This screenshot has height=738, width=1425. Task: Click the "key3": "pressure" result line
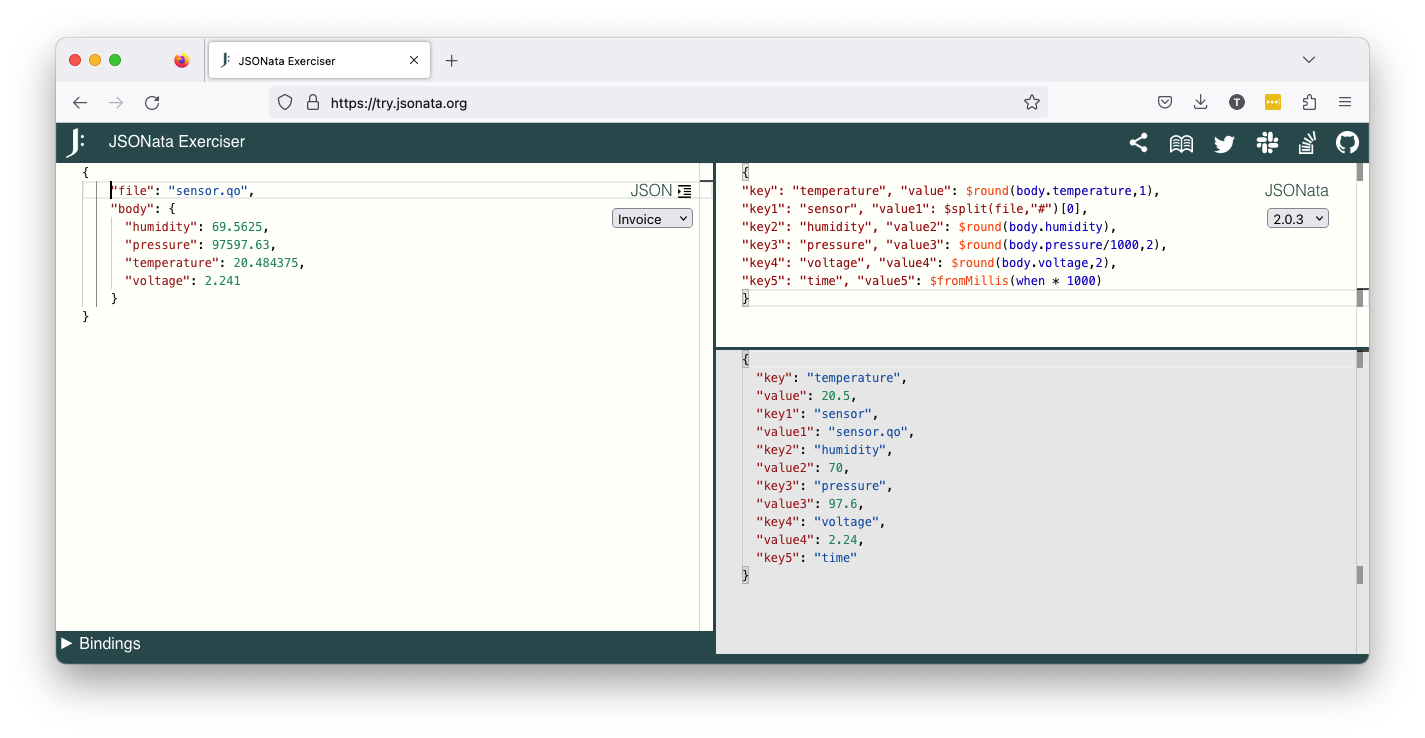(825, 486)
